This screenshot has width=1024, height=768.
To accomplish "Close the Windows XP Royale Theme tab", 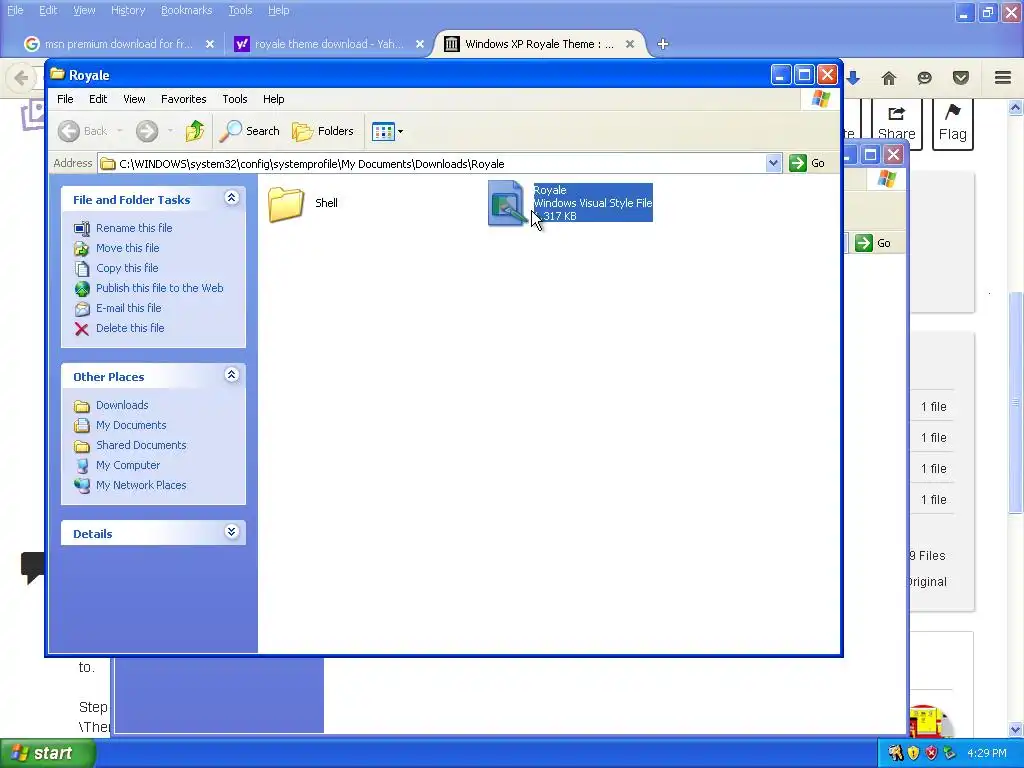I will [x=630, y=44].
